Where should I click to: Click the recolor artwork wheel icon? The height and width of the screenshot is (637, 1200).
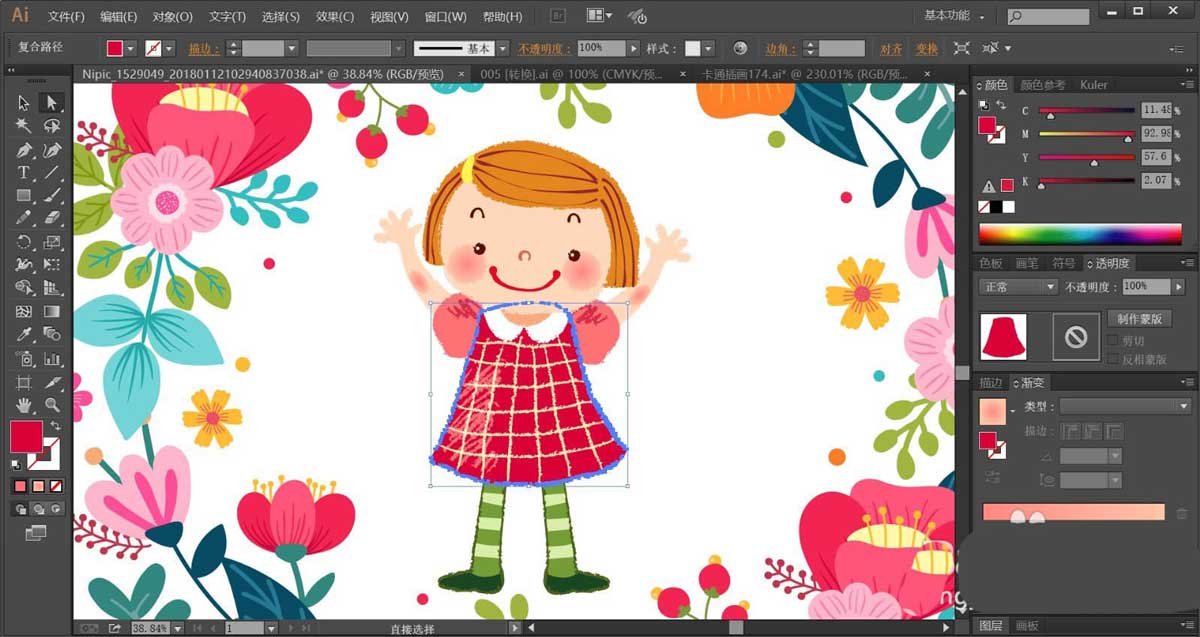[x=740, y=48]
